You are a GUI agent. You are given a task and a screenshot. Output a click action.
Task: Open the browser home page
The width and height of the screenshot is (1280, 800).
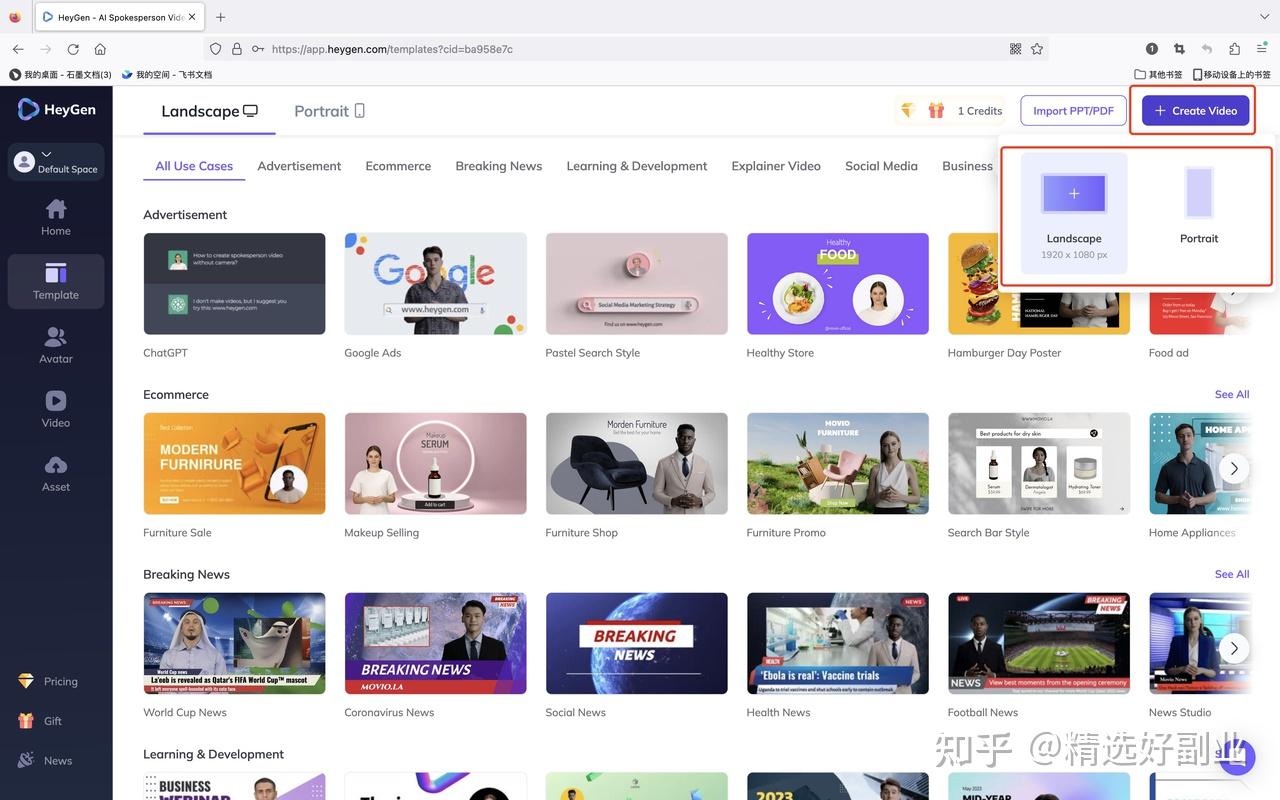[x=100, y=49]
